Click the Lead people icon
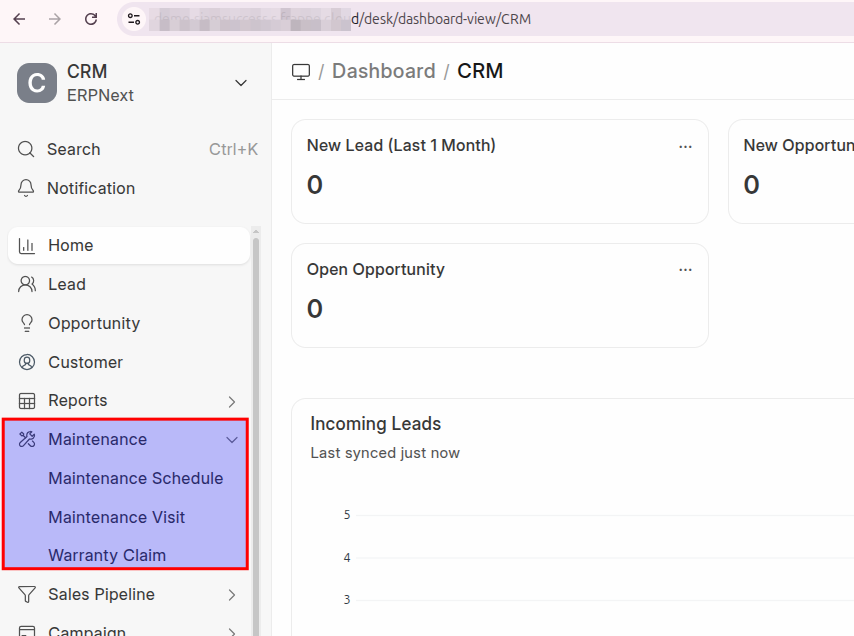 [x=27, y=284]
